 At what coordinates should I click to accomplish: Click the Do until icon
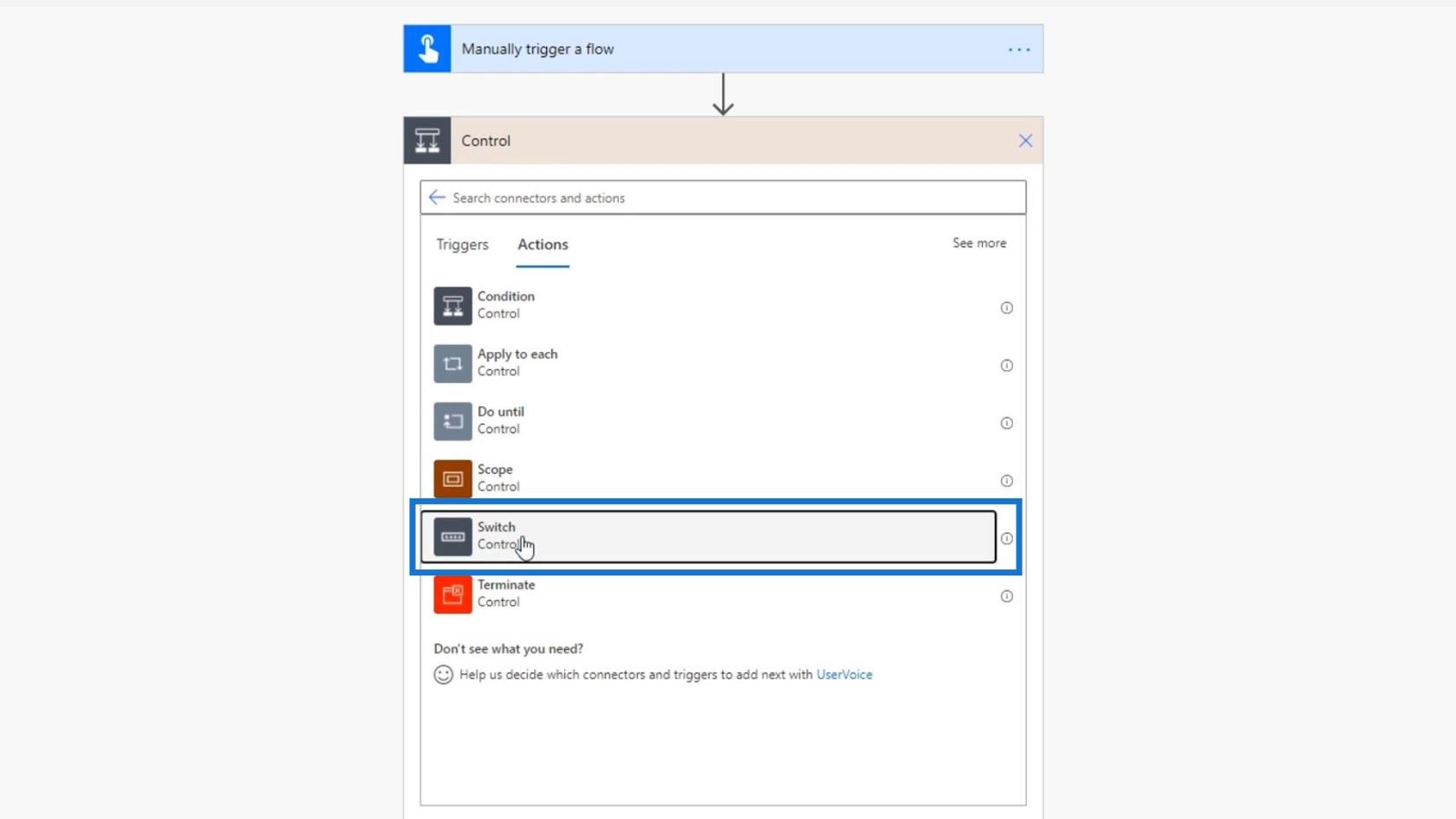click(x=452, y=421)
